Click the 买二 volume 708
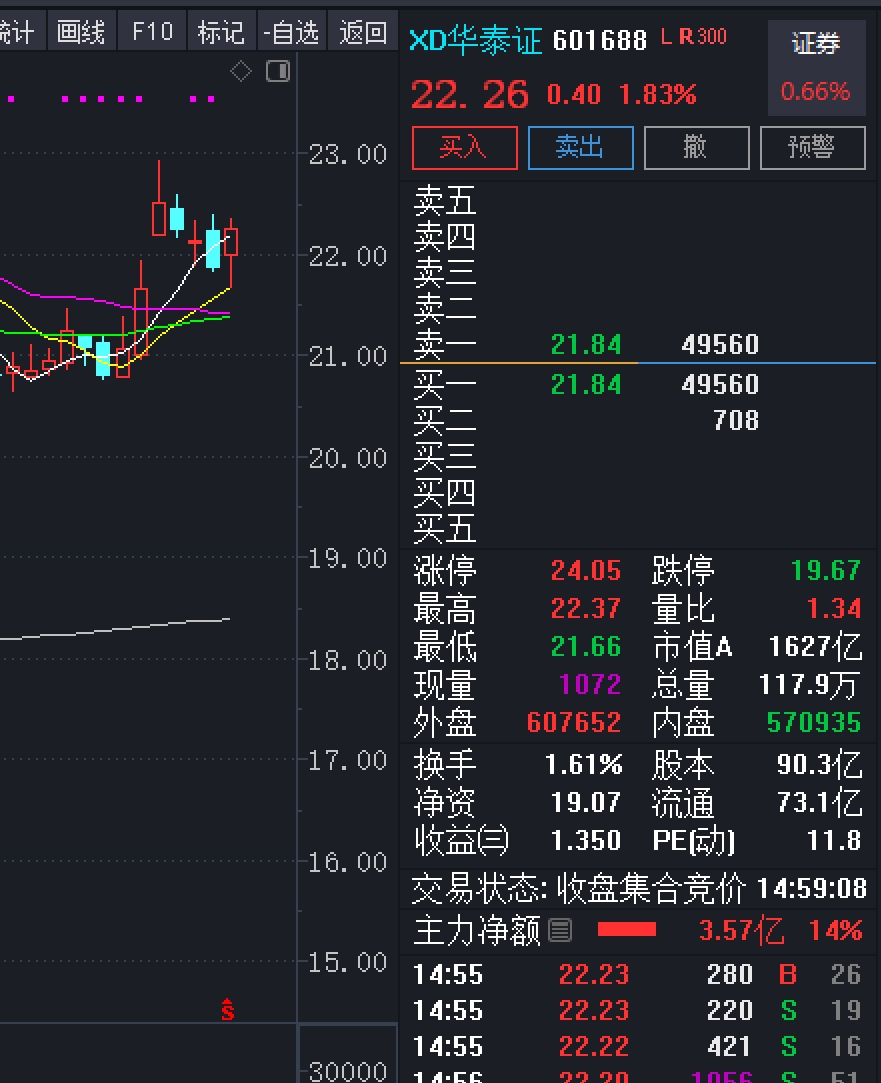881x1083 pixels. (736, 420)
